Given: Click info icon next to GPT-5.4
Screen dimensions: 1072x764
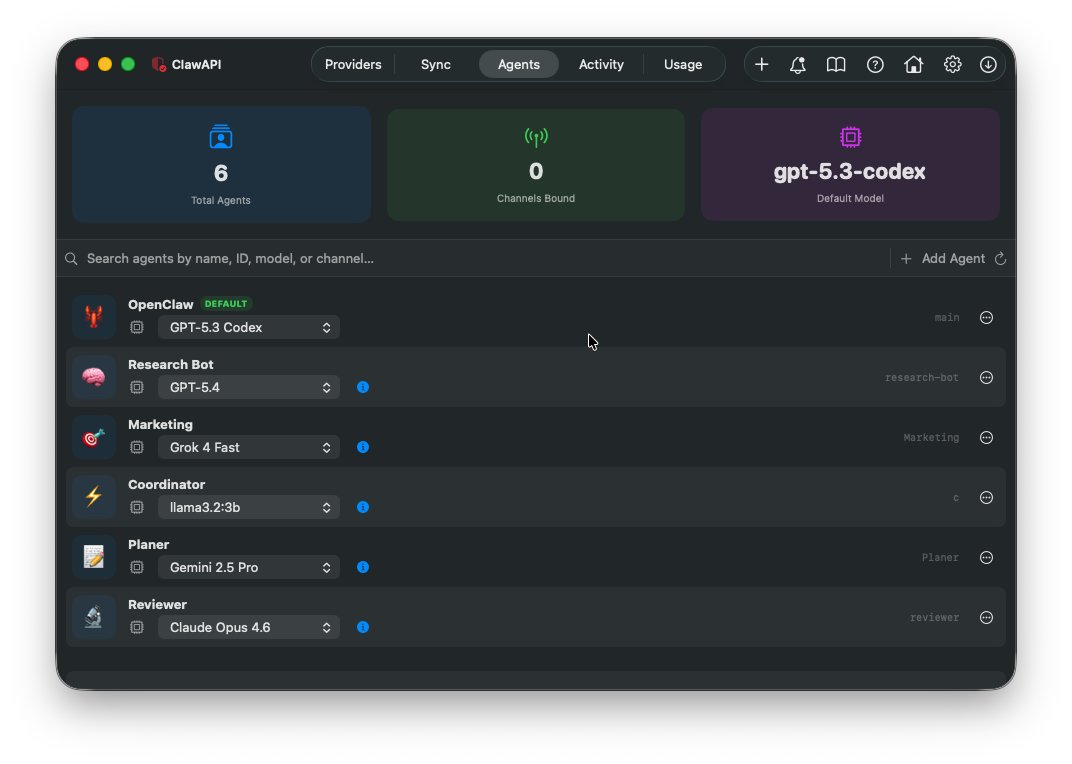Looking at the screenshot, I should point(363,387).
